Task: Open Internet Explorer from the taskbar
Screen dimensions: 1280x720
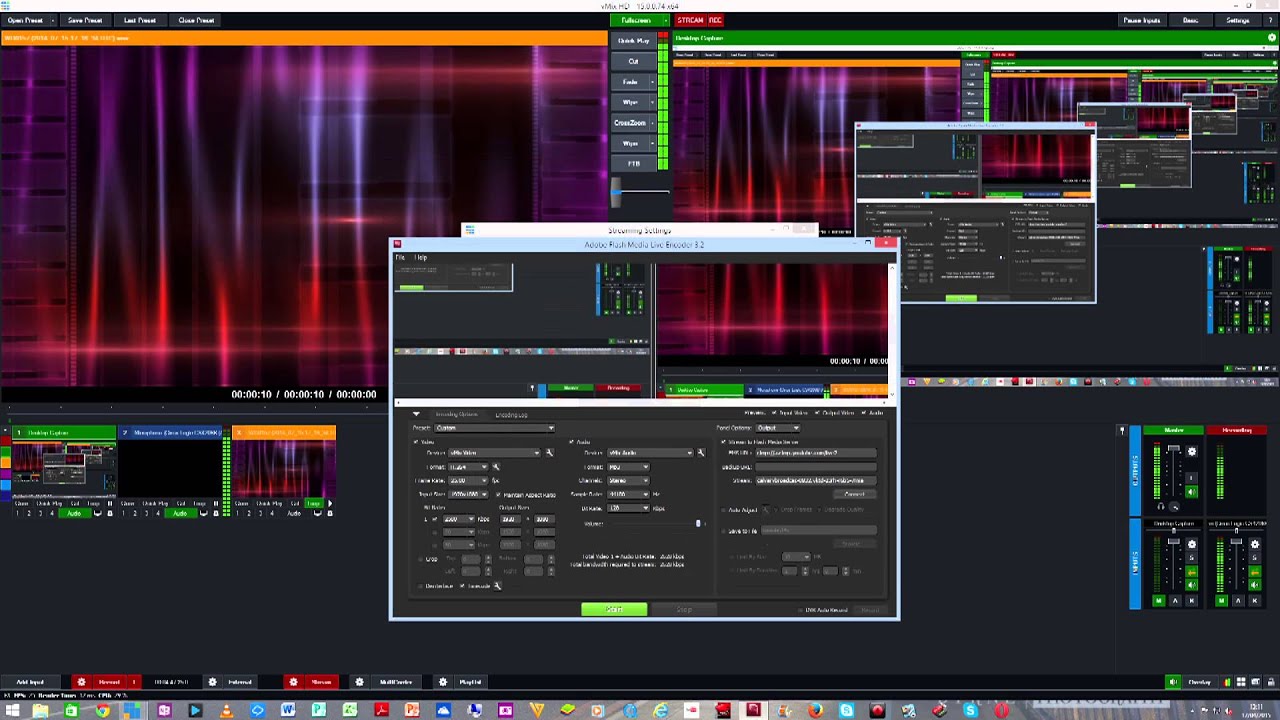Action: 661,711
